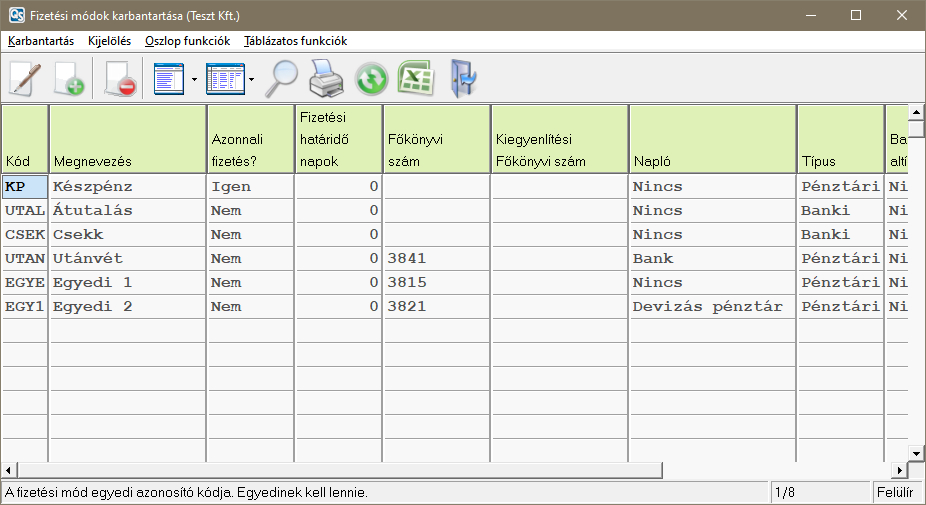Select the 3841 Főkönyvi szám cell
Viewport: 926px width, 505px height.
pyautogui.click(x=435, y=258)
